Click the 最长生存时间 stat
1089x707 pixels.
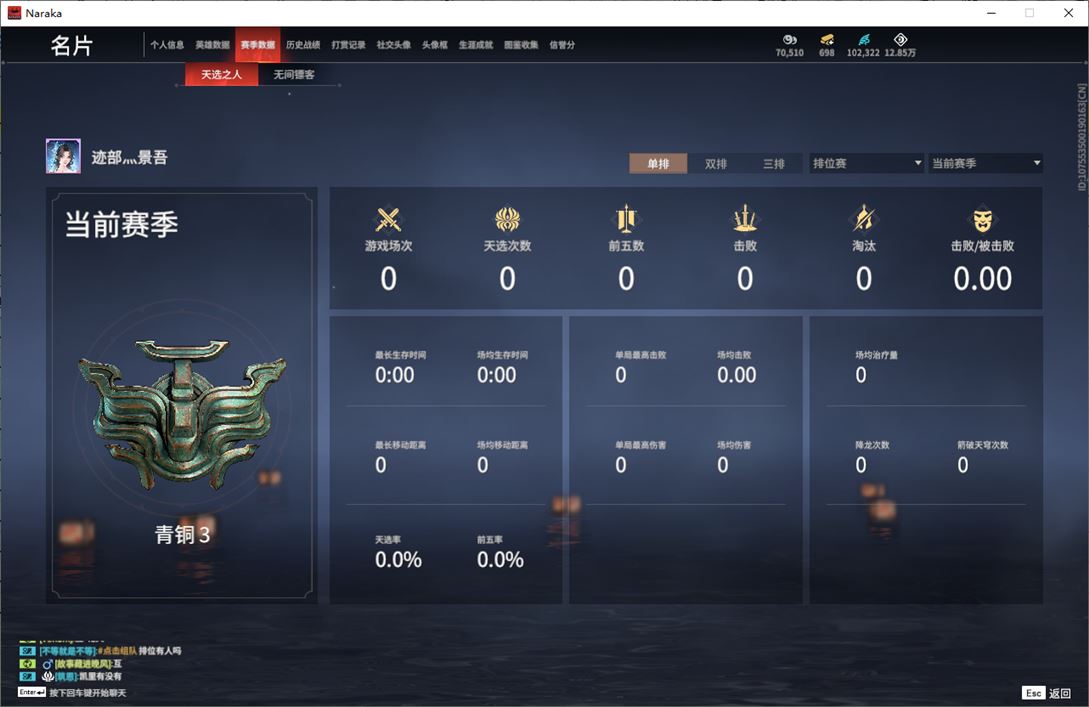coord(400,367)
